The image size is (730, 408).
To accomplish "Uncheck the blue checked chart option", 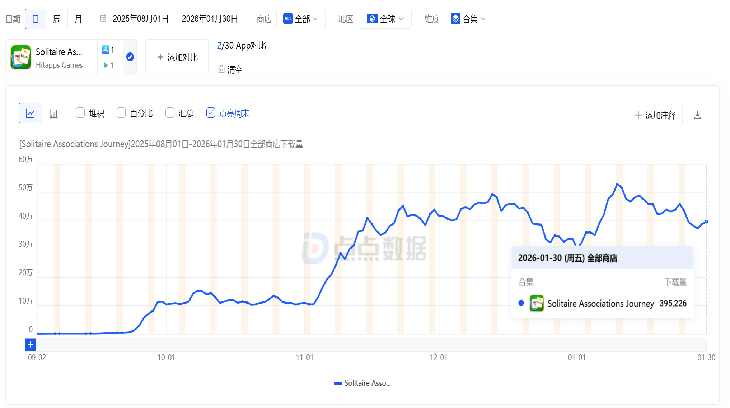I will point(210,113).
